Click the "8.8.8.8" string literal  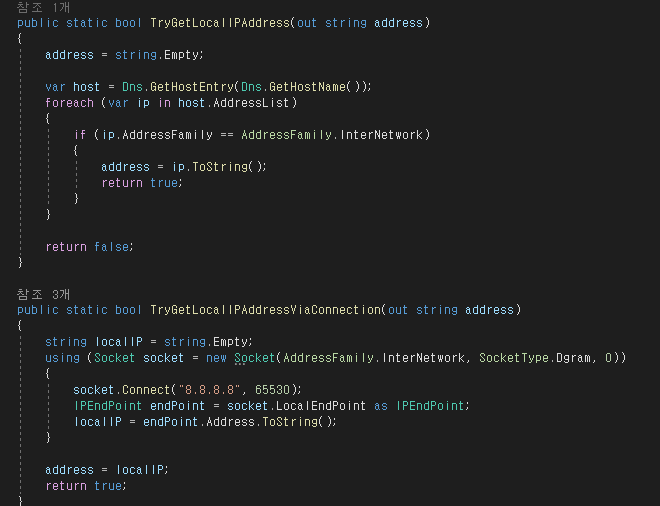214,389
